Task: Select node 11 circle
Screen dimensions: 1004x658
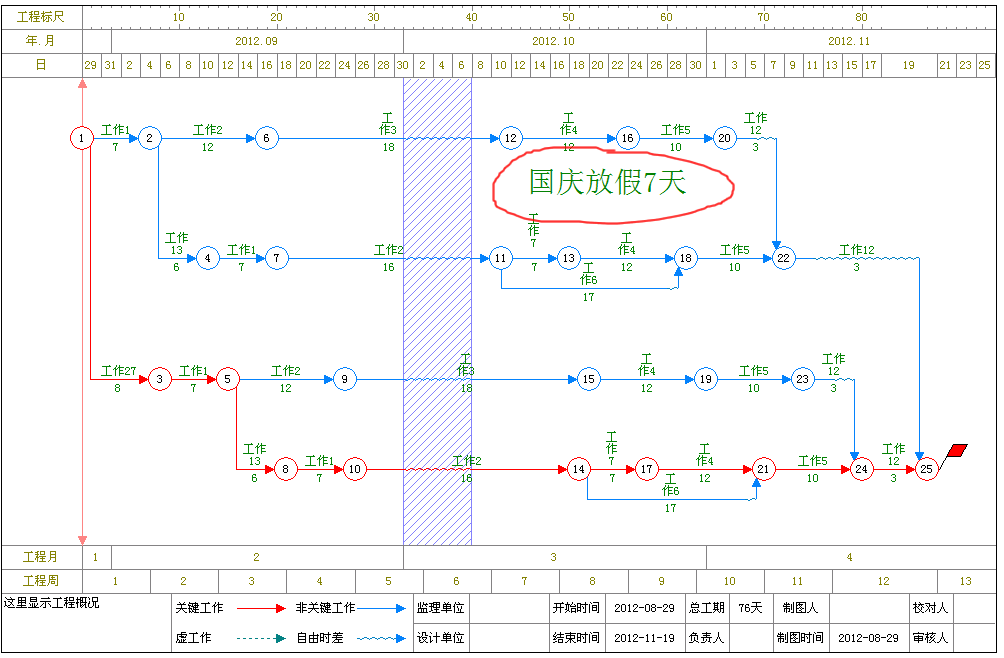Action: [501, 258]
